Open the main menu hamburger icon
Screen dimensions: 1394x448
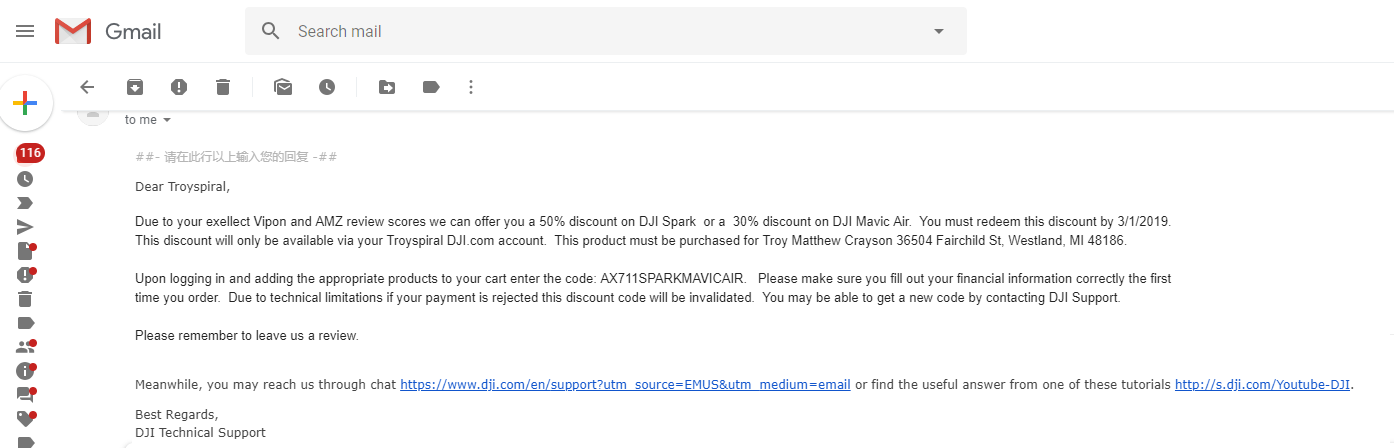pyautogui.click(x=25, y=31)
